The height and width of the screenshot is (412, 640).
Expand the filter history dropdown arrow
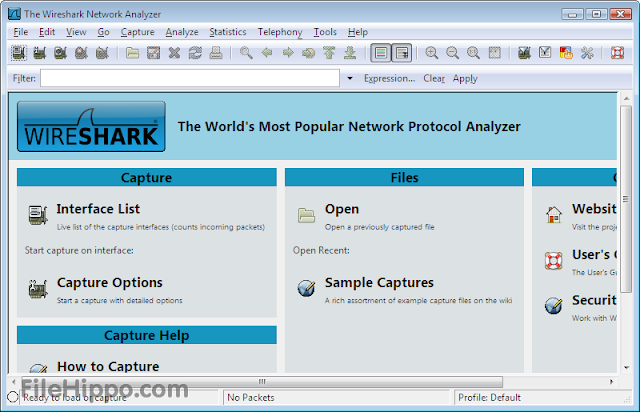(x=350, y=78)
